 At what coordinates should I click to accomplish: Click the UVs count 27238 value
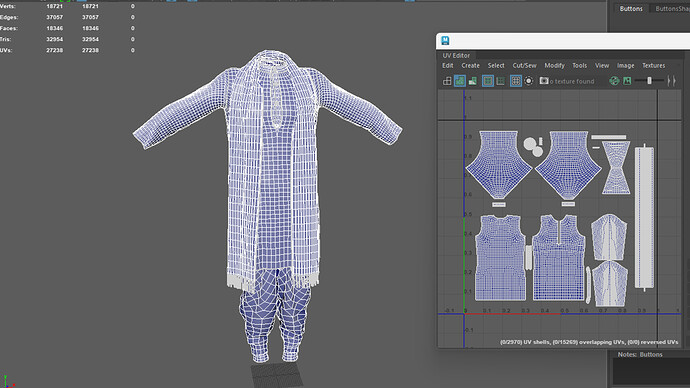(x=55, y=51)
